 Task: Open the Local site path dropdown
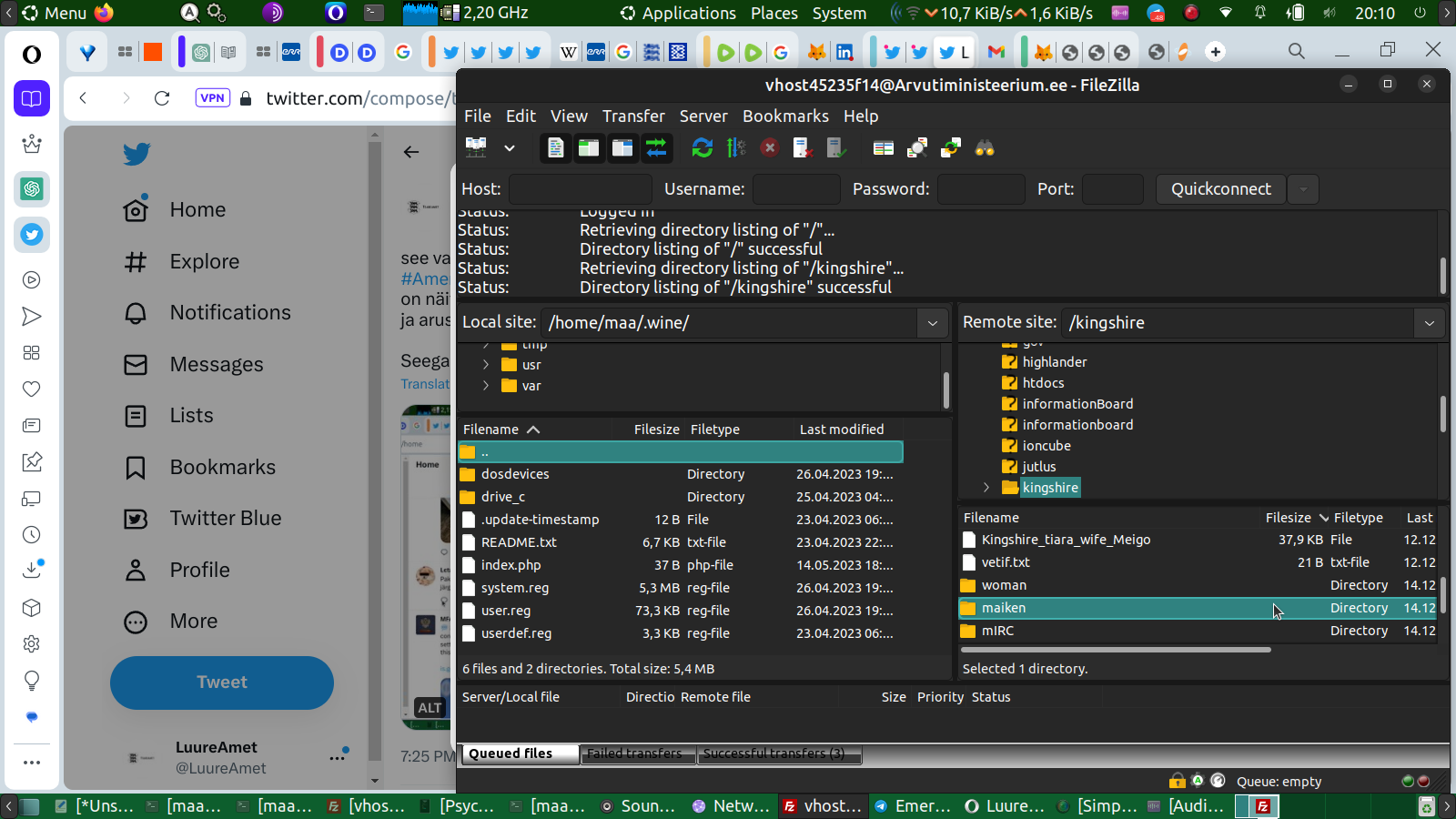(932, 323)
